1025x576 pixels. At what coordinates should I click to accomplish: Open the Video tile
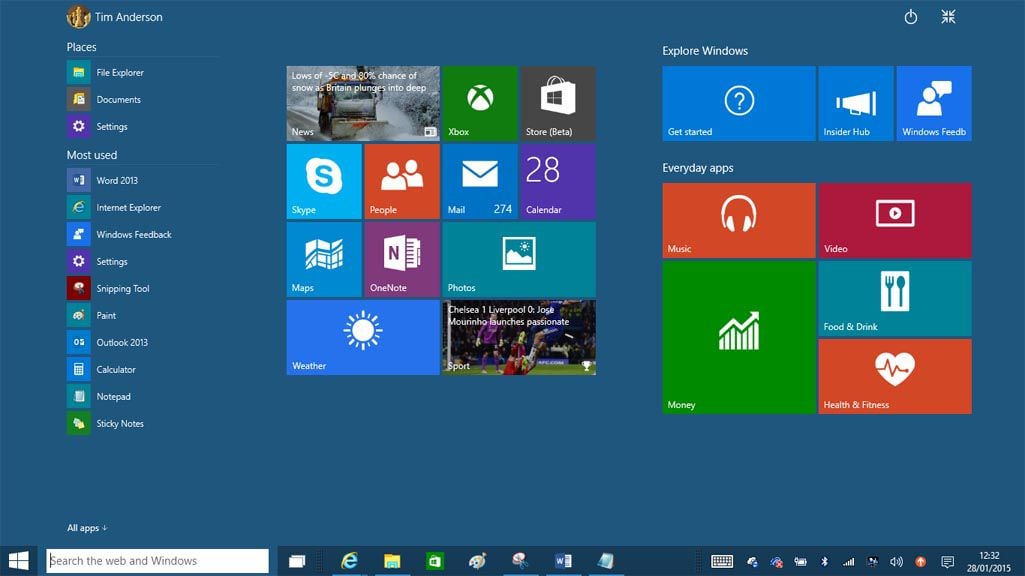895,220
